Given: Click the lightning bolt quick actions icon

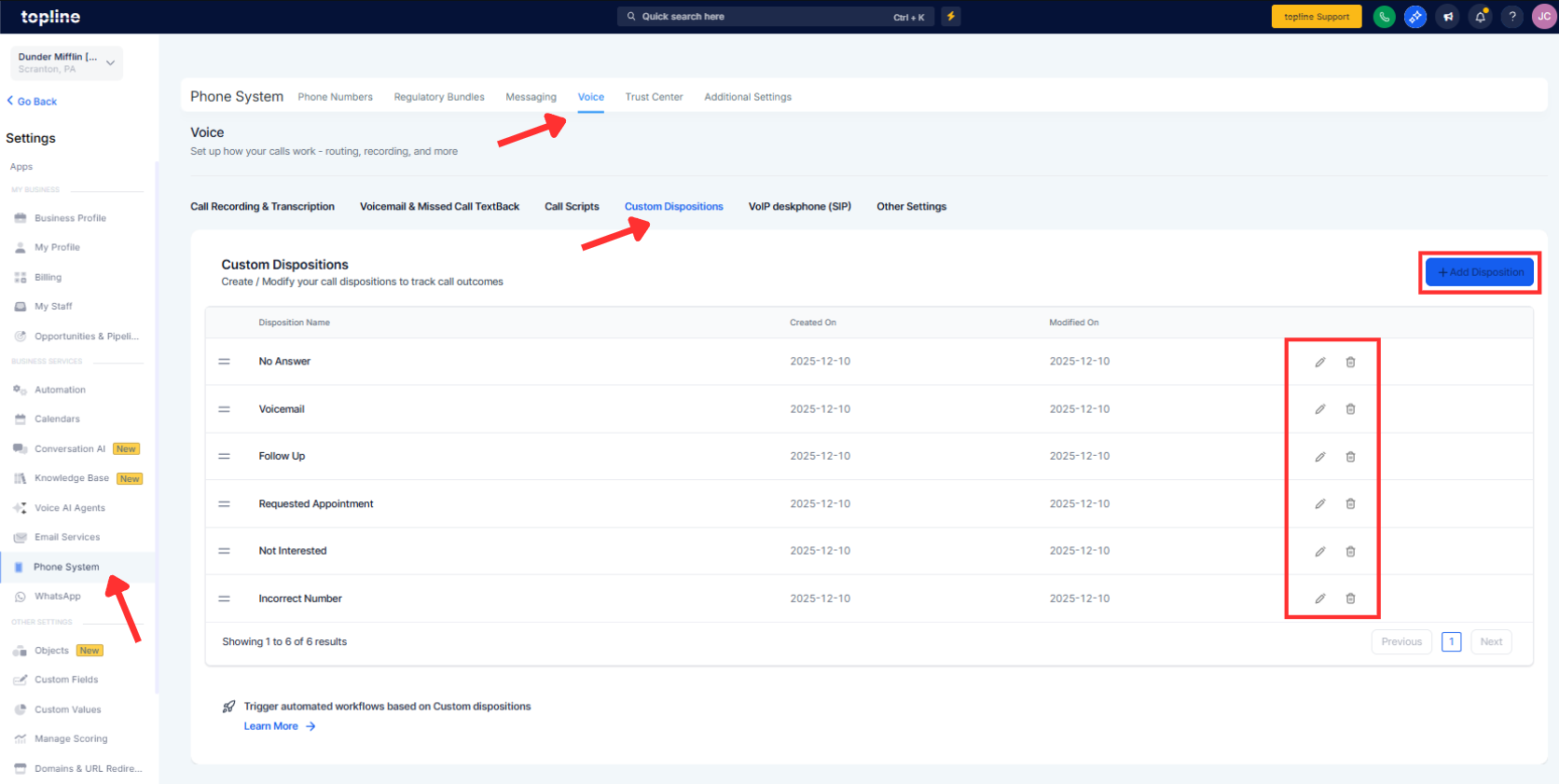Looking at the screenshot, I should point(950,17).
